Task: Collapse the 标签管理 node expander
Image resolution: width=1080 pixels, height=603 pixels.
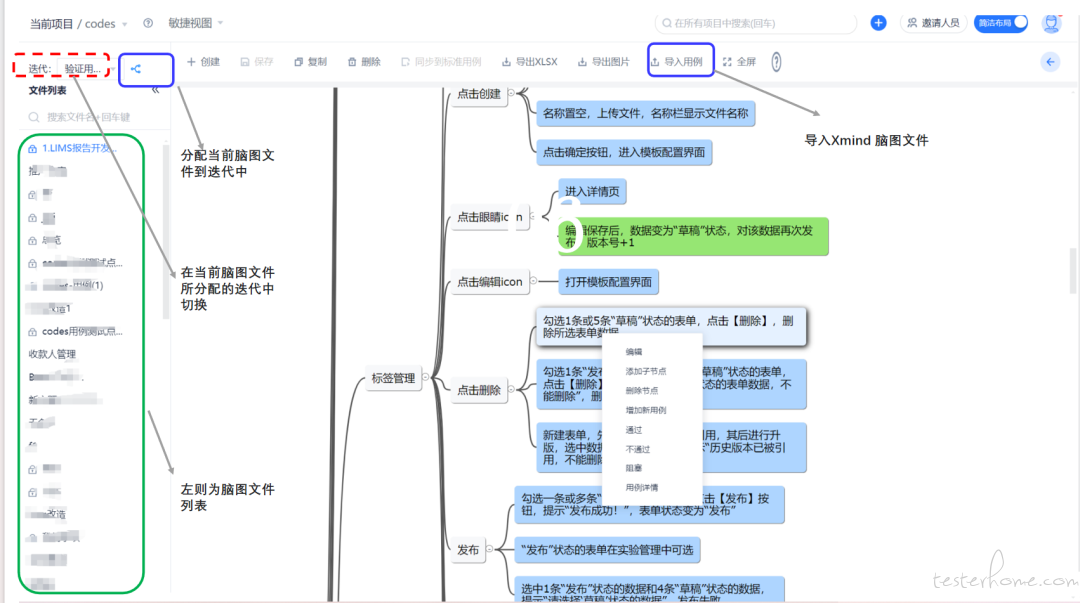Action: pos(425,377)
